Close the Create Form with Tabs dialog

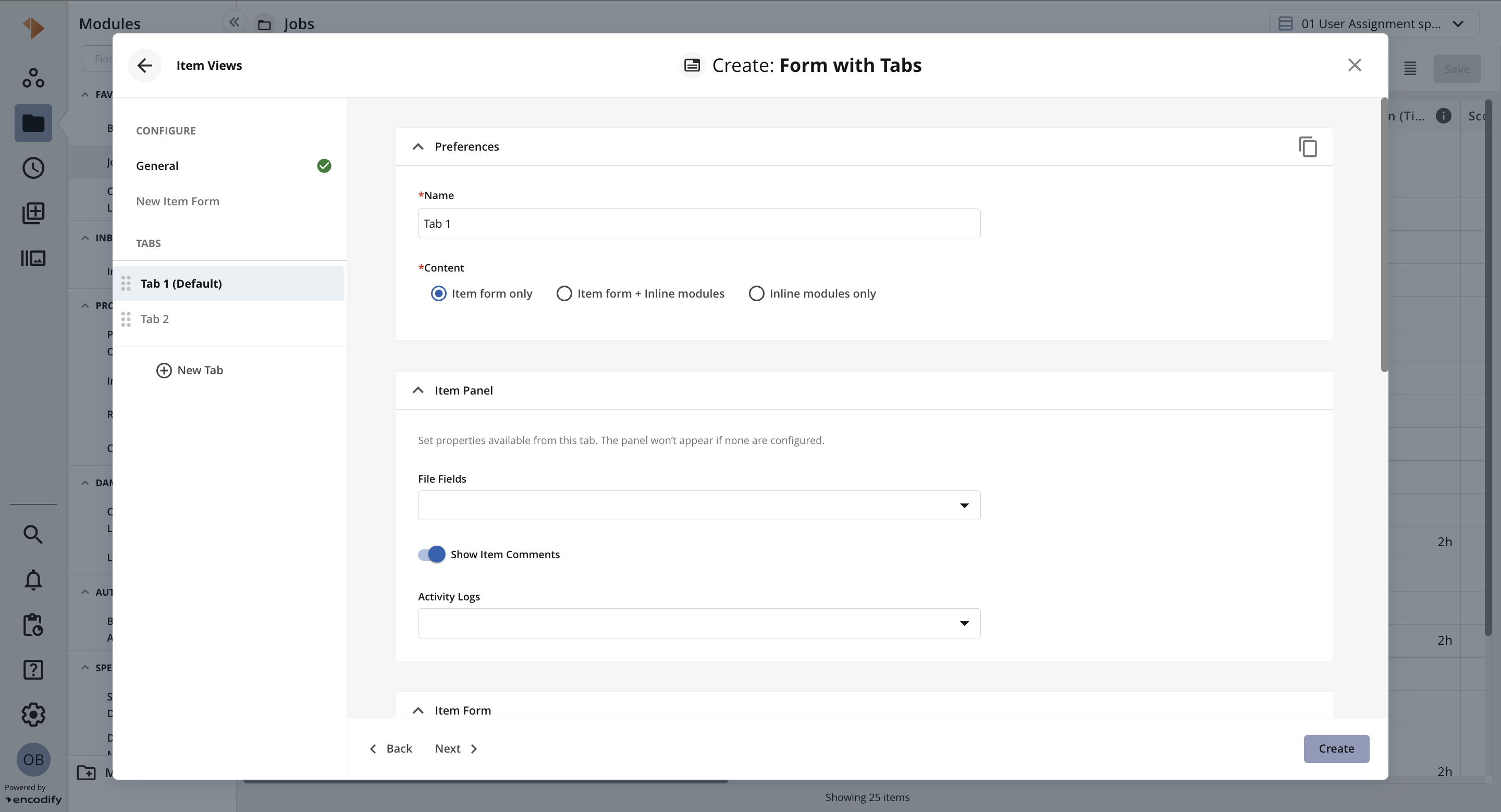(x=1354, y=65)
